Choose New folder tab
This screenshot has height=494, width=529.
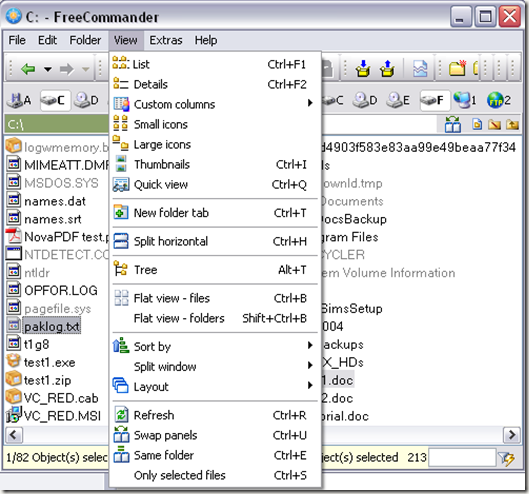coord(215,213)
